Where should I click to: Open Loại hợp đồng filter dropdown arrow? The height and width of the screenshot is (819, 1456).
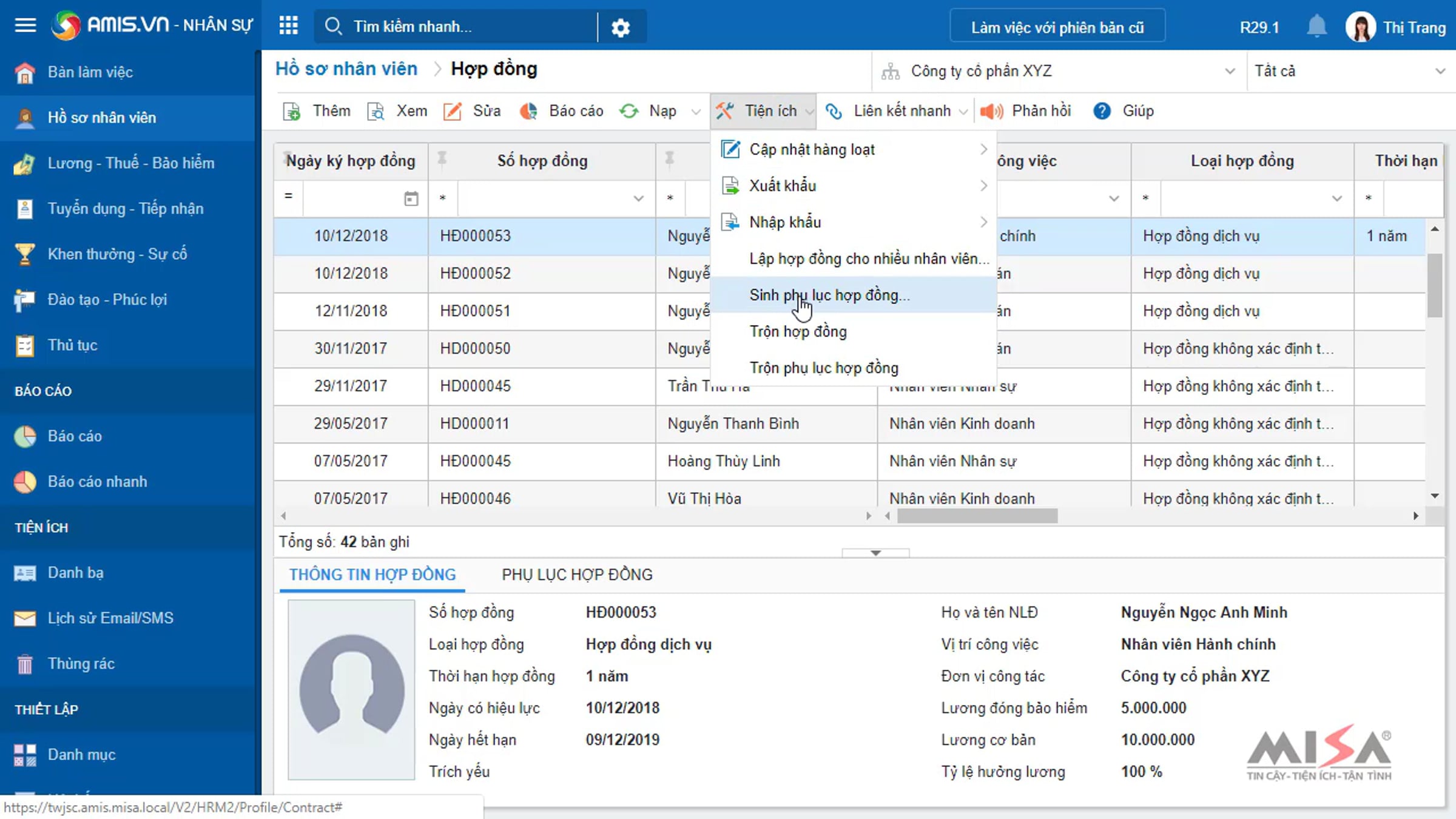1336,198
